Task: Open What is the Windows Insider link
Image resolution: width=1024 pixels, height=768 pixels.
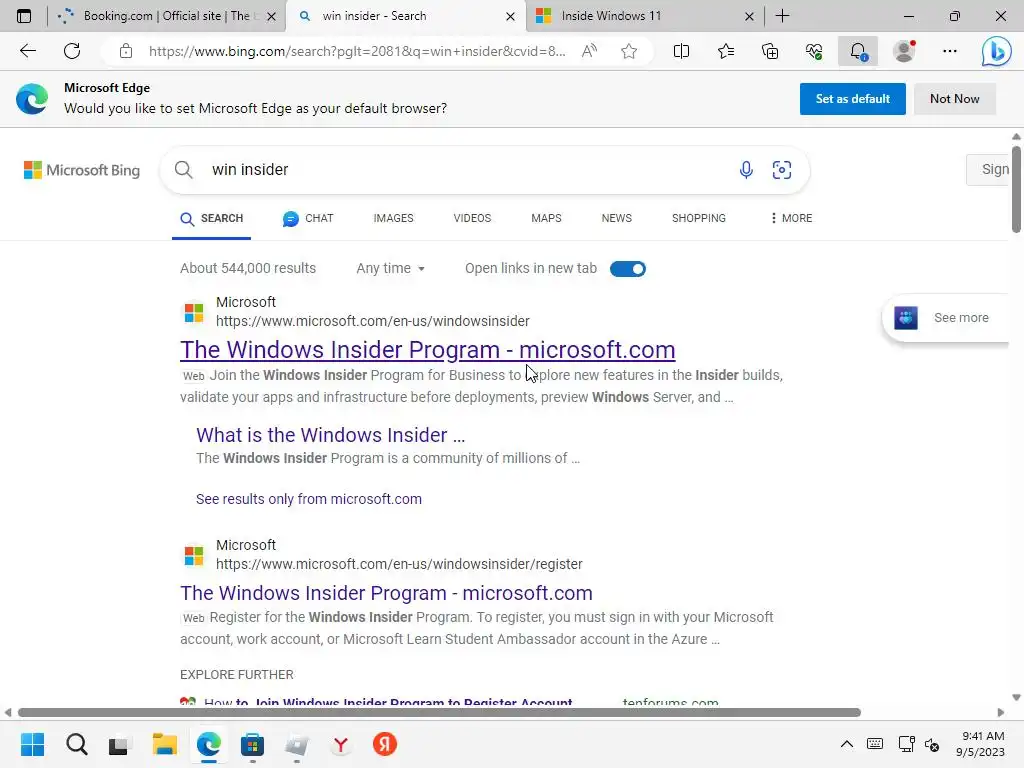Action: (x=330, y=435)
